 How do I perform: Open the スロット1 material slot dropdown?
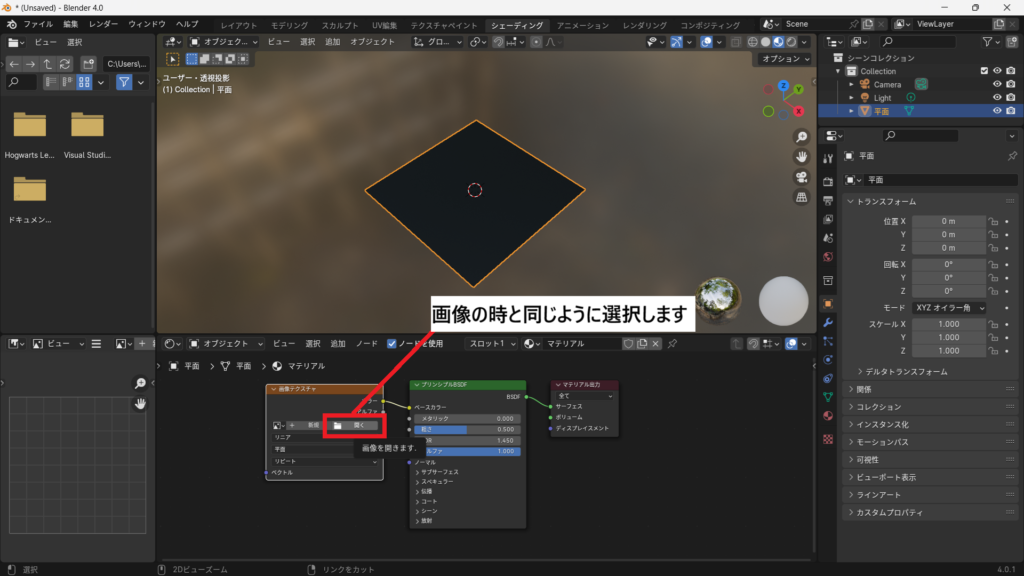click(x=491, y=343)
